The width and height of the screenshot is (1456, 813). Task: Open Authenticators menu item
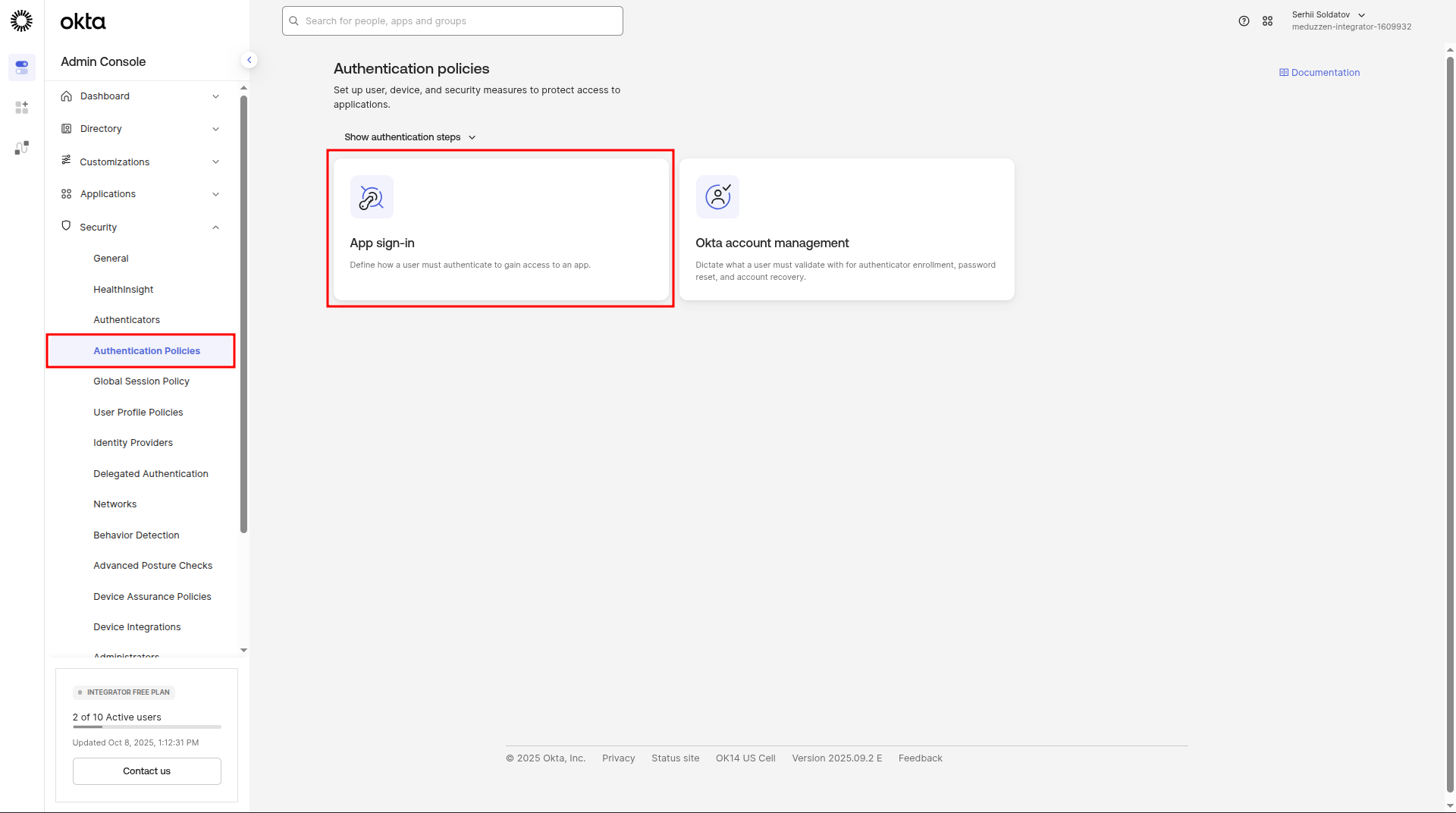pos(127,320)
